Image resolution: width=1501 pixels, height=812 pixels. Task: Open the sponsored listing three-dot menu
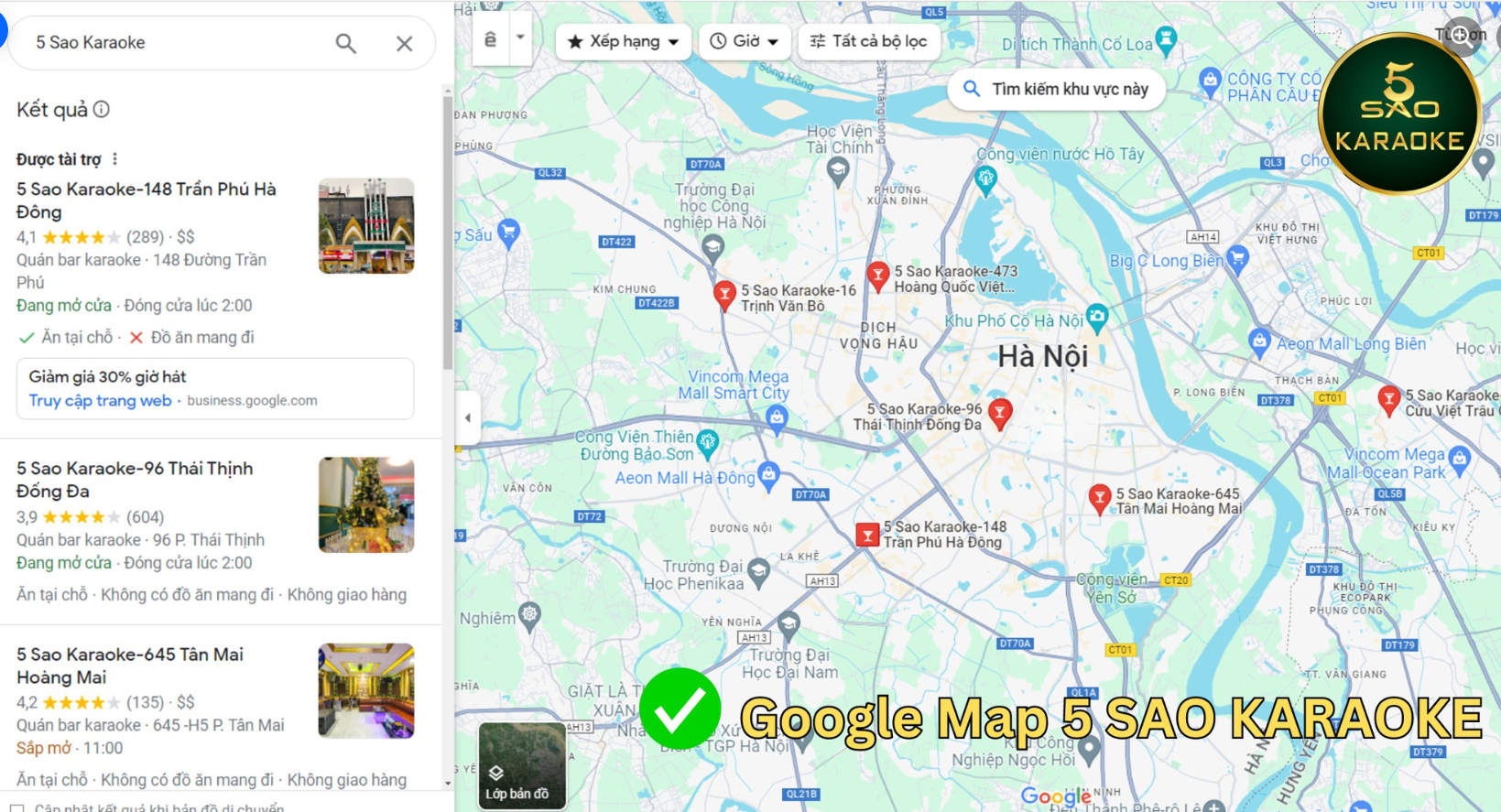(x=114, y=159)
